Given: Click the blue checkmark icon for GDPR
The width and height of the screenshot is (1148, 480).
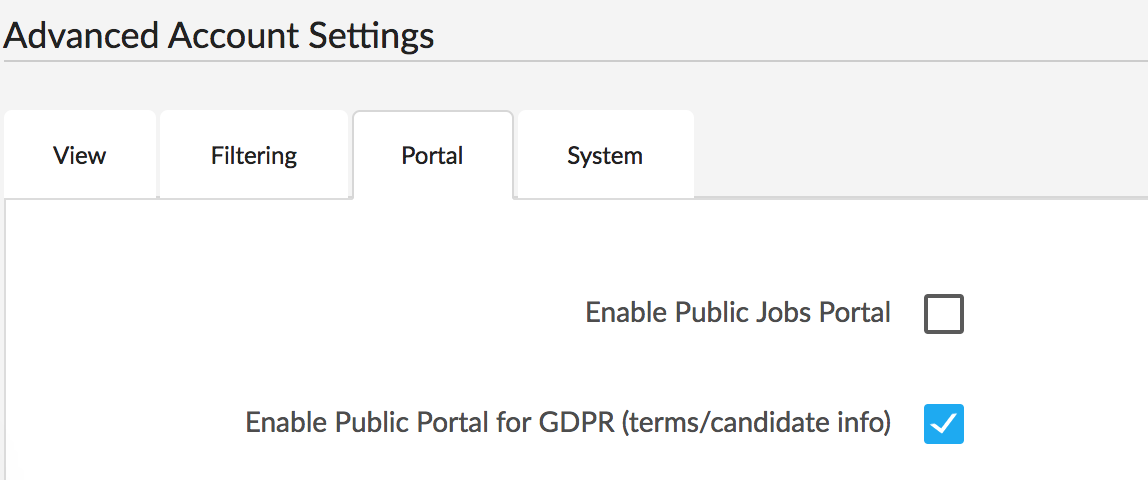Looking at the screenshot, I should (x=944, y=424).
